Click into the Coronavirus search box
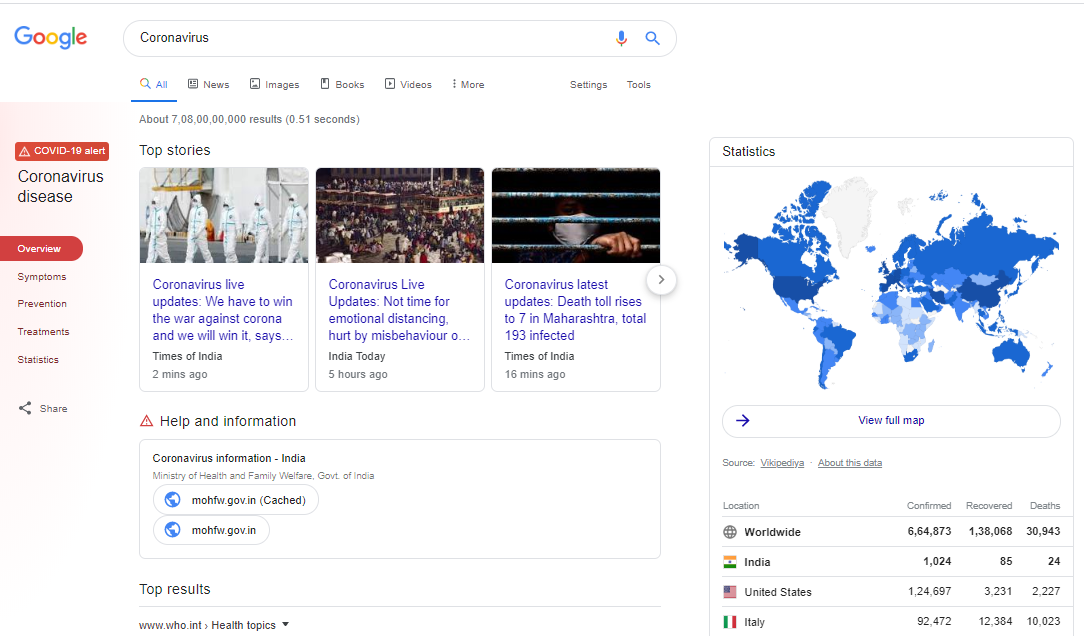 [x=370, y=38]
